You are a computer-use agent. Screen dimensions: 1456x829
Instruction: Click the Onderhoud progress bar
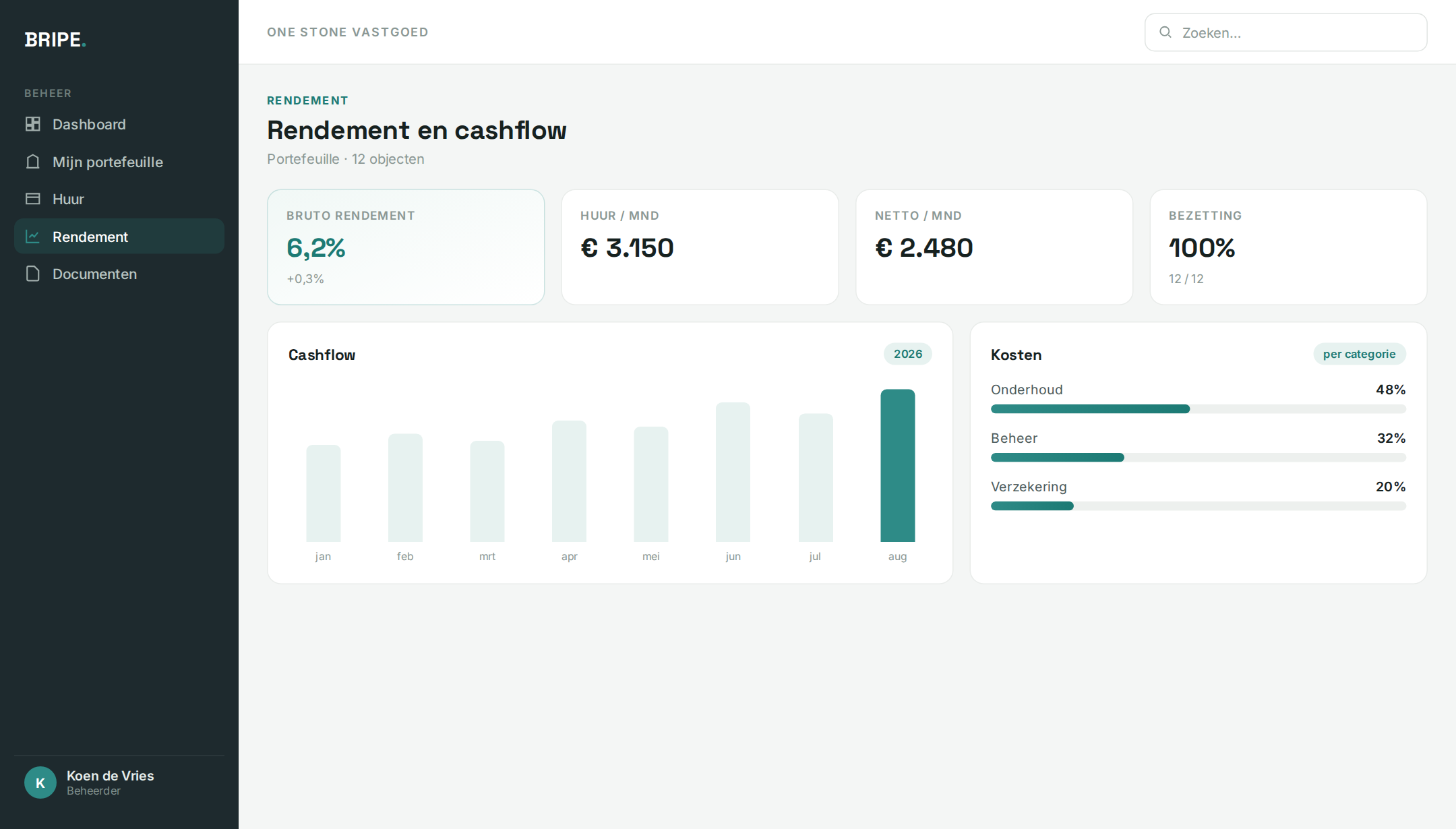pos(1199,409)
